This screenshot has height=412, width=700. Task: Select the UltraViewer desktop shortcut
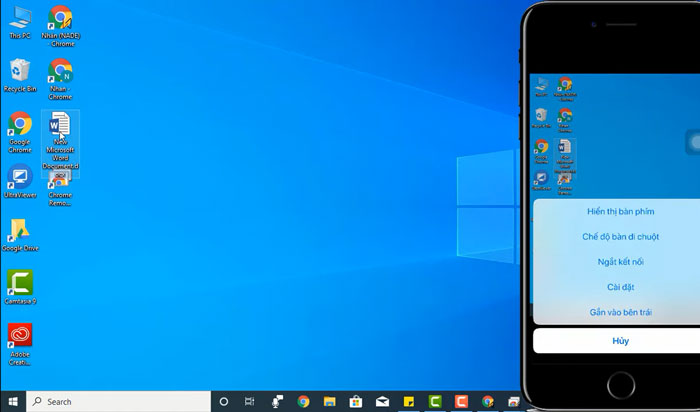click(x=20, y=181)
